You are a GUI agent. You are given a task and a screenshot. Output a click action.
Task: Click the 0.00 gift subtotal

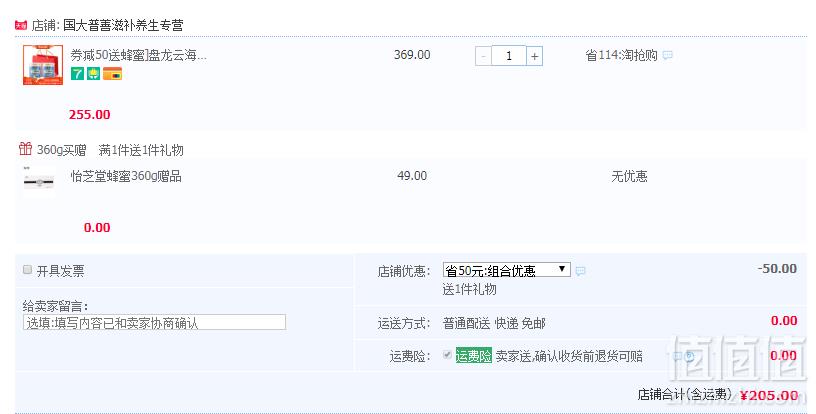click(97, 227)
